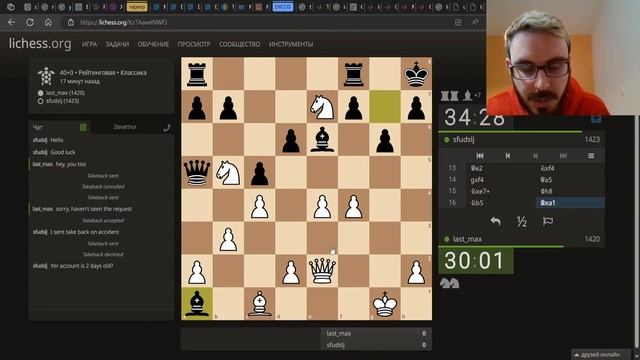Switch to the blue highlighted browser tab
640x360 pixels.
[283, 7]
